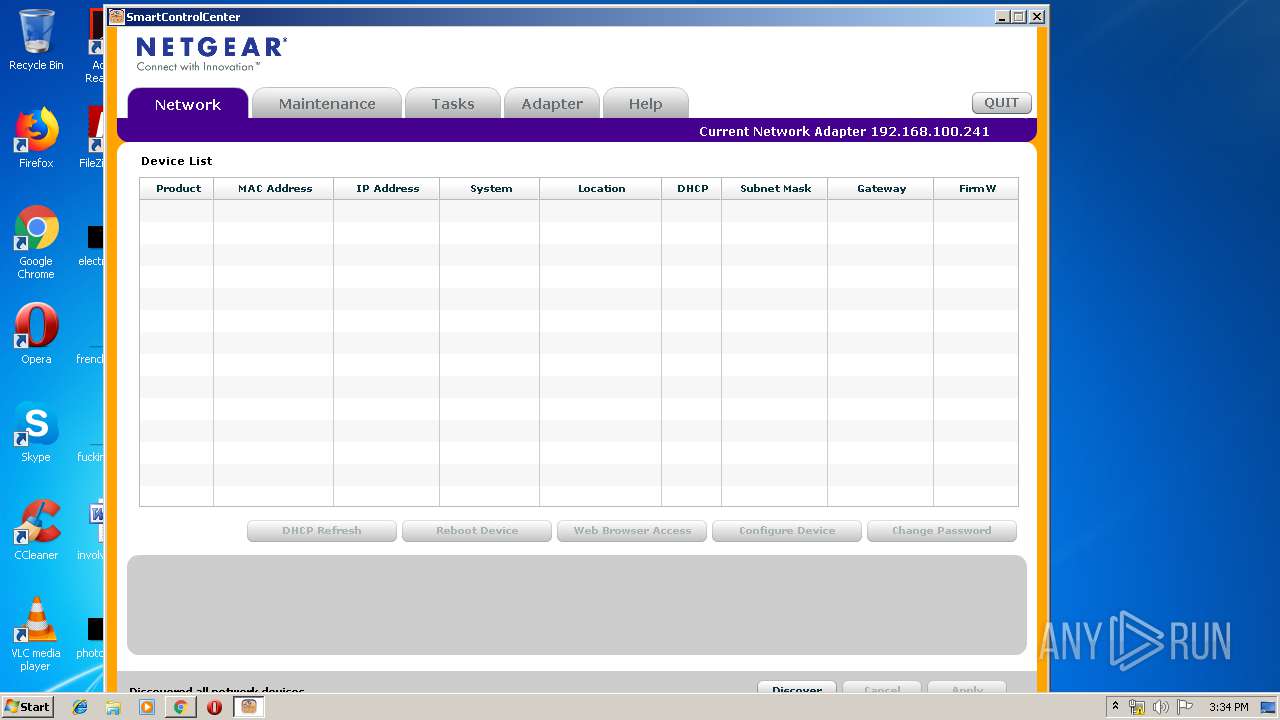The width and height of the screenshot is (1280, 720).
Task: Click the taskbar clock showing 3:34 PM
Action: click(x=1228, y=707)
